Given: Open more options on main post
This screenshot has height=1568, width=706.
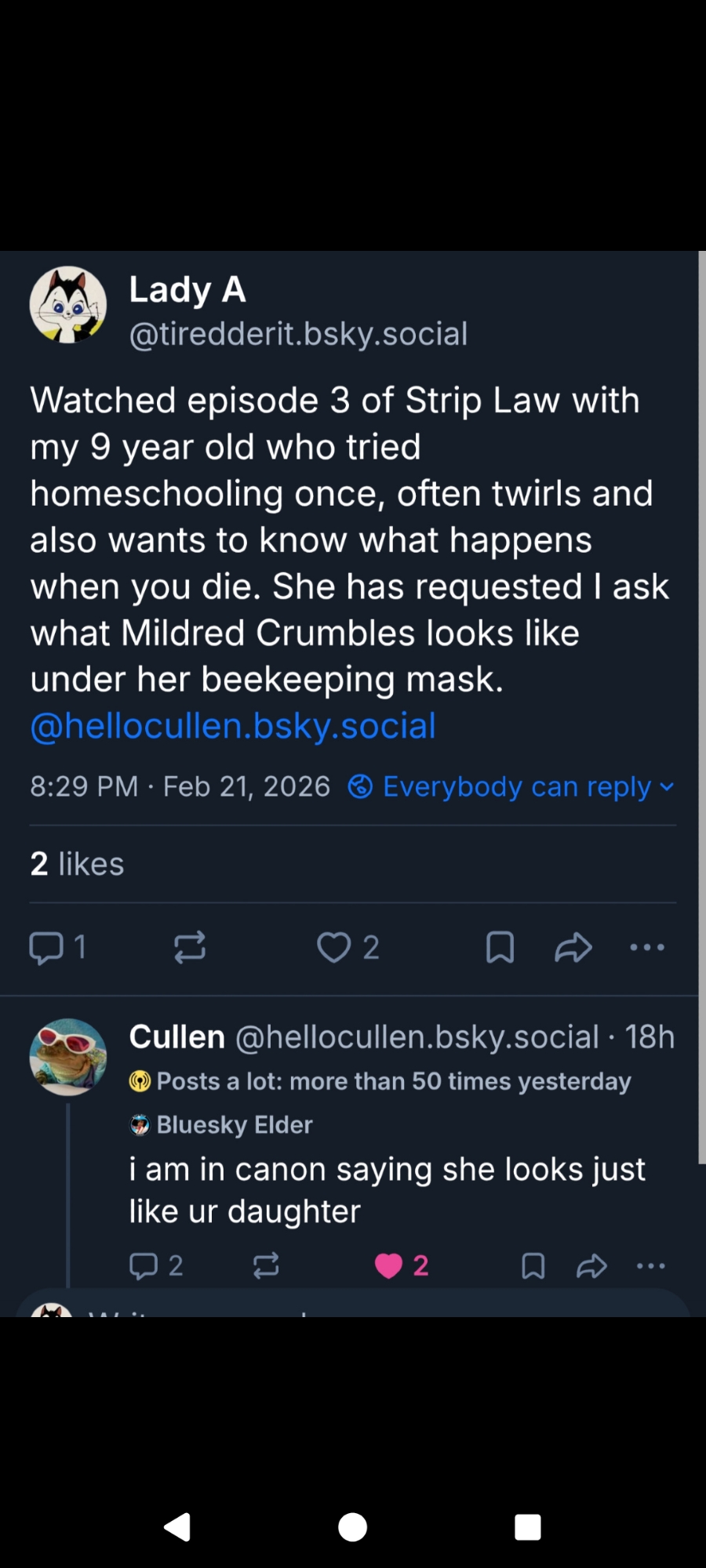Looking at the screenshot, I should point(647,947).
